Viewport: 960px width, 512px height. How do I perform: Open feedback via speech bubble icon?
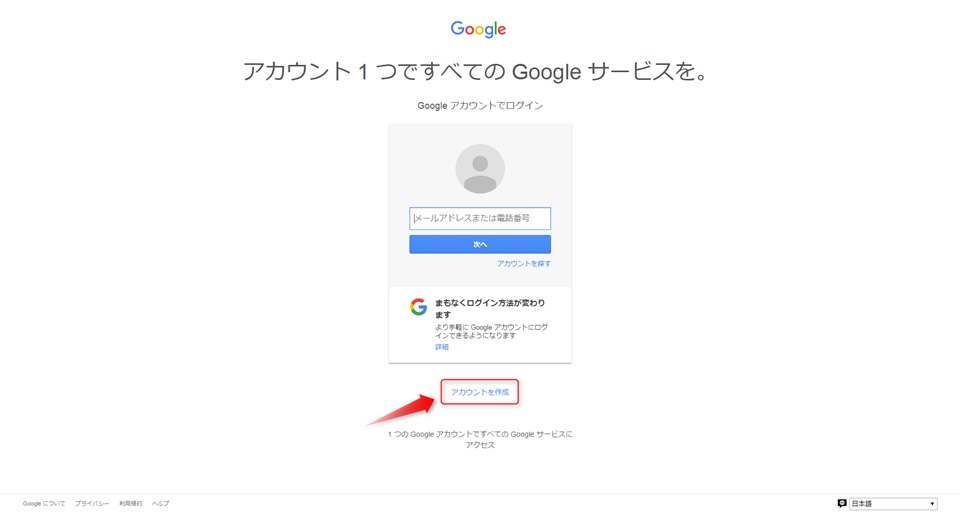coord(842,503)
